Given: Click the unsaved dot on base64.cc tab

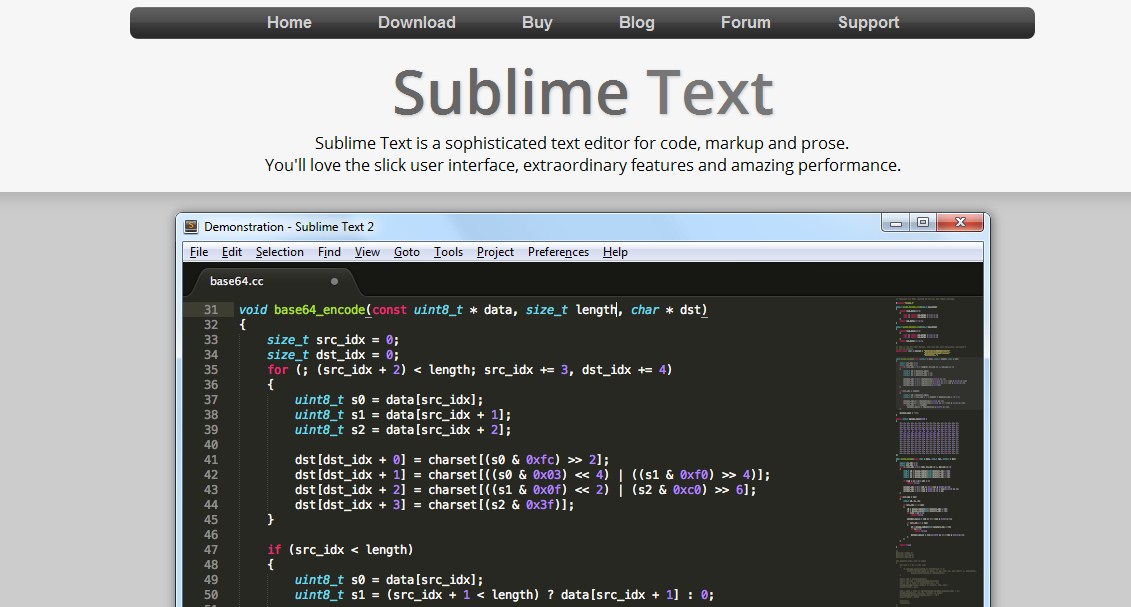Looking at the screenshot, I should [x=334, y=282].
